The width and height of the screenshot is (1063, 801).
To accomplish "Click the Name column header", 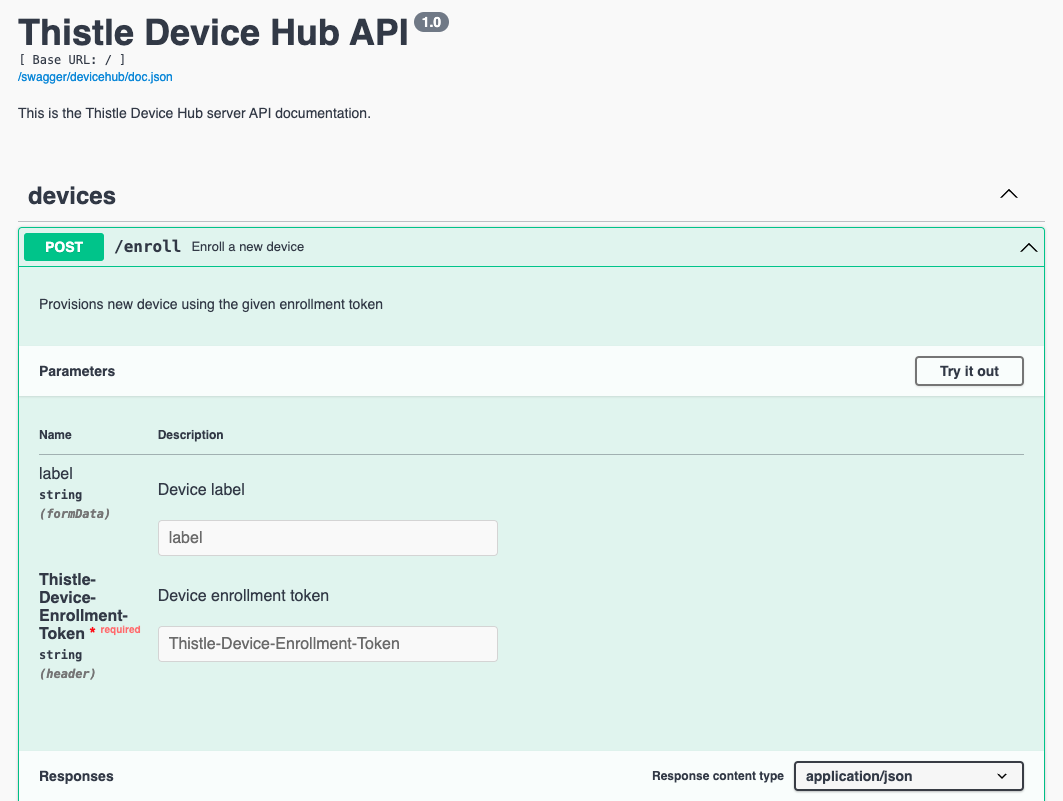I will coord(55,435).
